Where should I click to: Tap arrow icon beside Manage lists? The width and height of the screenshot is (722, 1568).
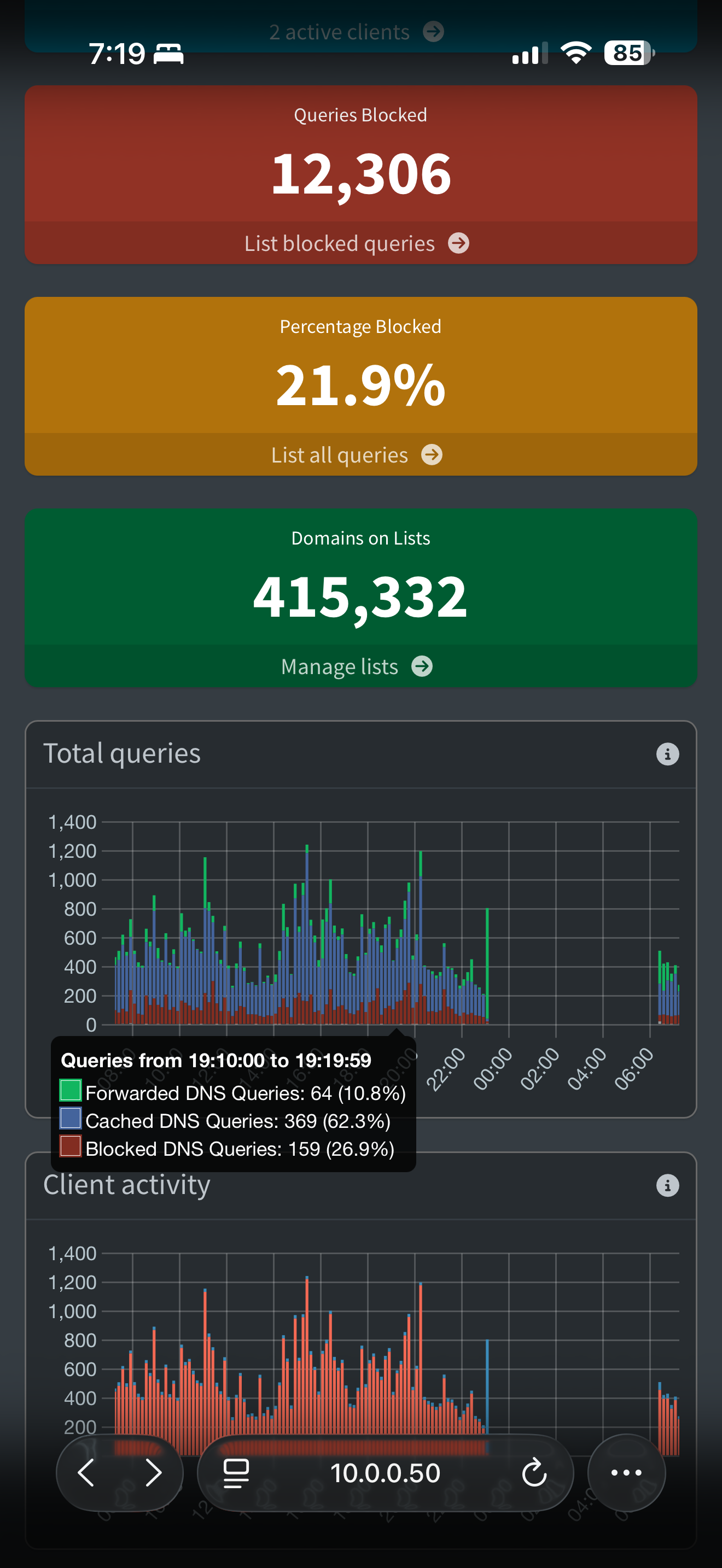[x=422, y=666]
